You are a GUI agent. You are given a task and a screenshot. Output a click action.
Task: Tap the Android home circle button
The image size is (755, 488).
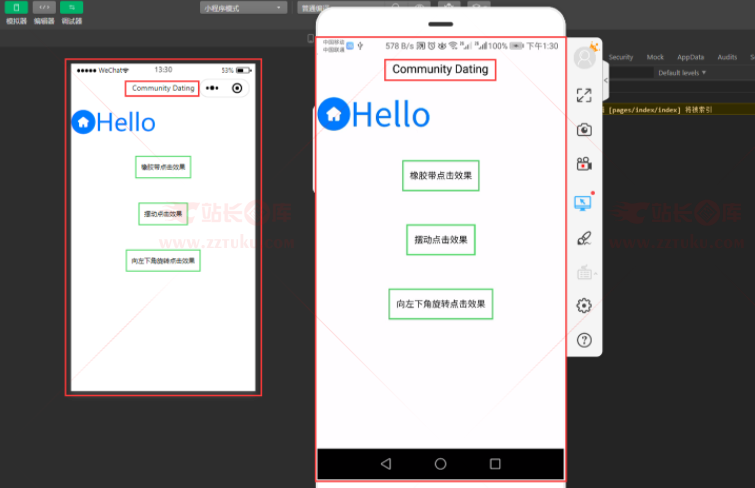click(440, 464)
